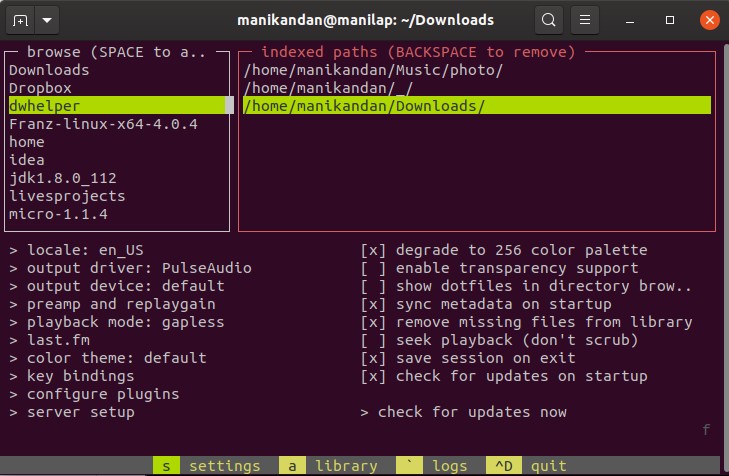Open the terminal hamburger menu
The image size is (729, 476).
[585, 20]
